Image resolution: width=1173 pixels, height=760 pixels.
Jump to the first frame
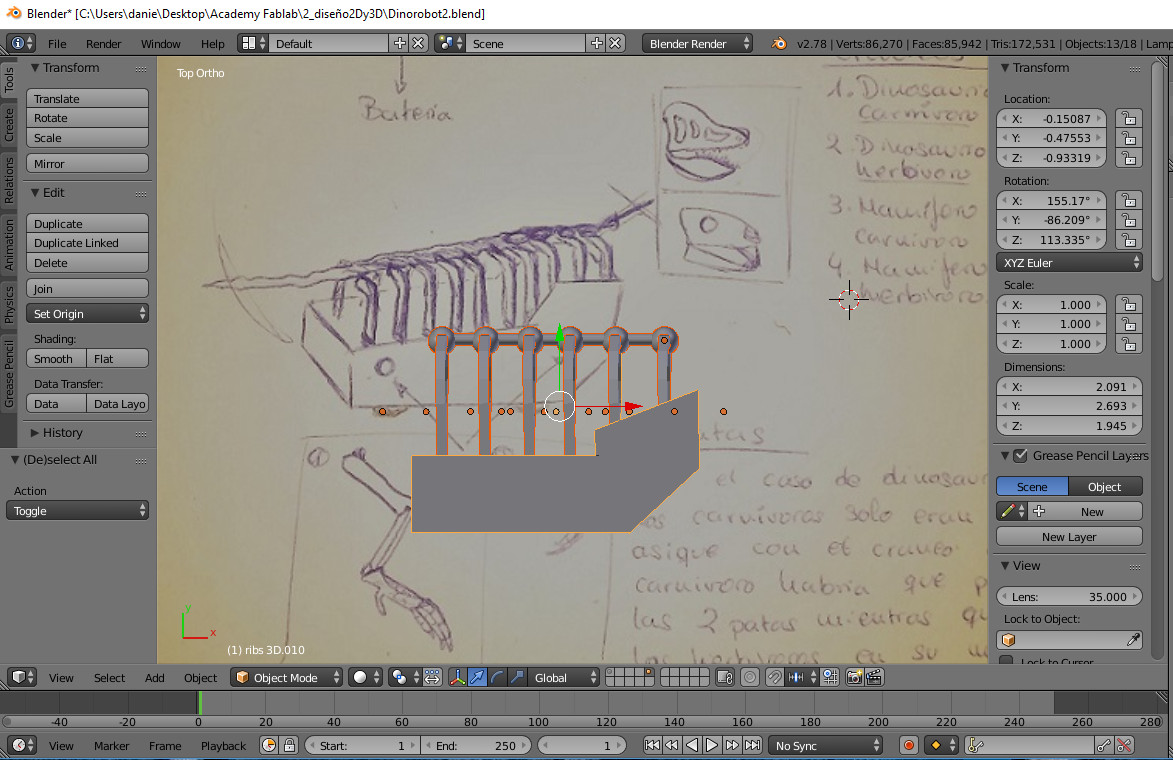click(652, 745)
